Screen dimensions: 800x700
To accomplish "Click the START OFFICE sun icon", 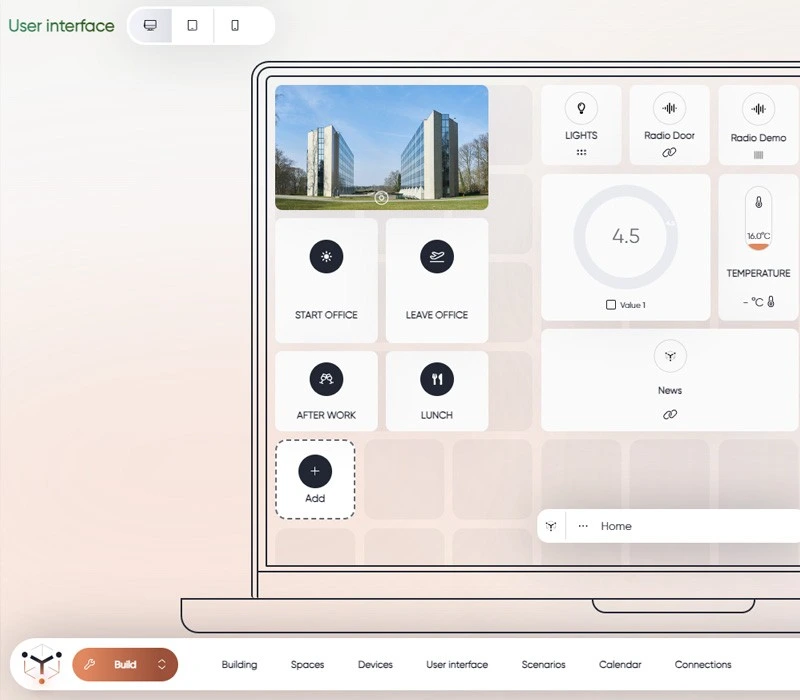I will pos(326,256).
